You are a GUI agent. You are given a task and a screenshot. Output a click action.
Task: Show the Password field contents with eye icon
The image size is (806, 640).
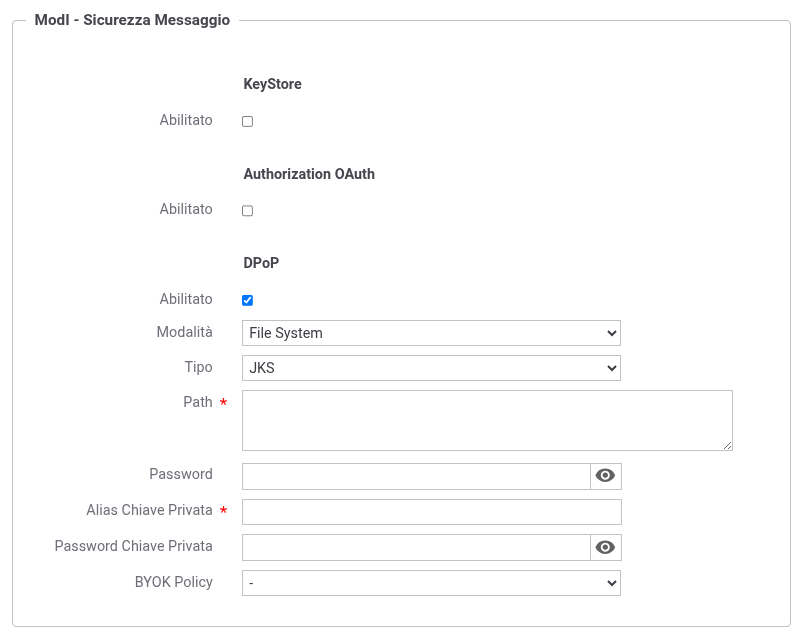tap(605, 476)
